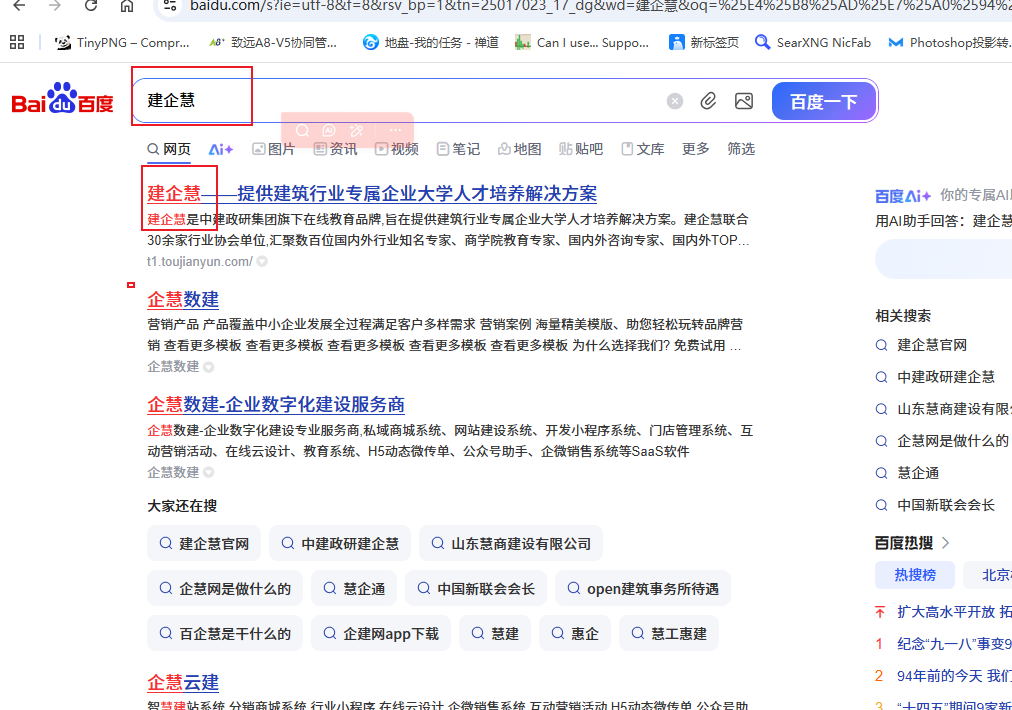Expand shield icon next to t1.toujianyun.com
This screenshot has height=710, width=1012.
coord(262,261)
